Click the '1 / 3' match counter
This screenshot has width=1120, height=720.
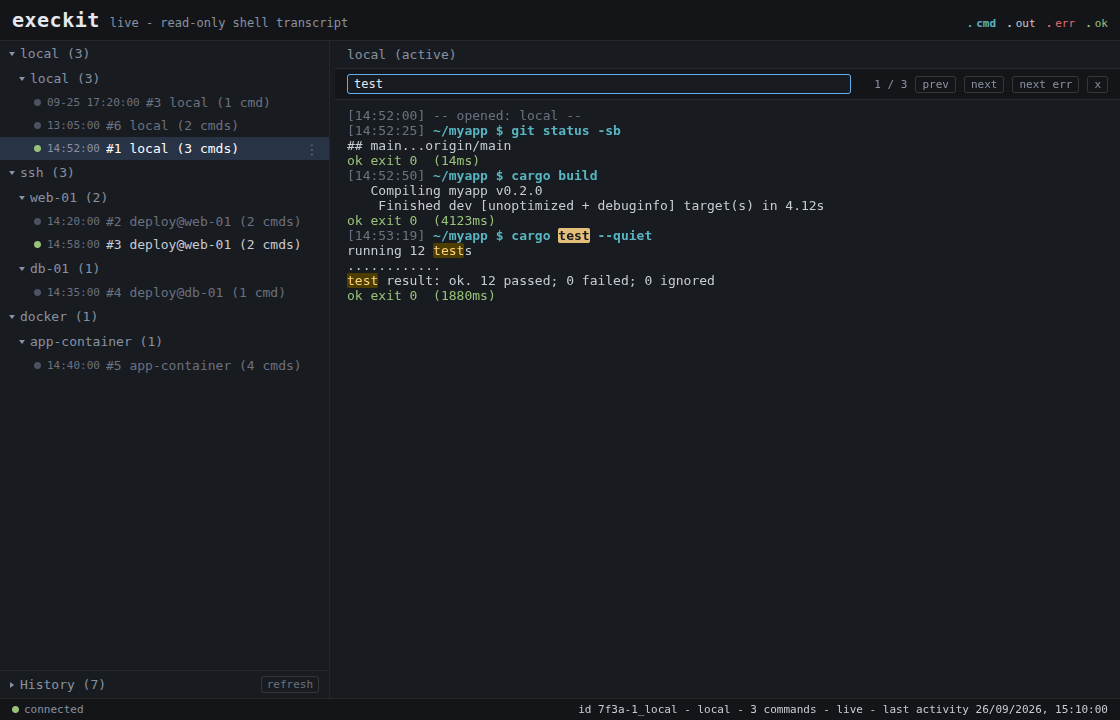coord(890,84)
